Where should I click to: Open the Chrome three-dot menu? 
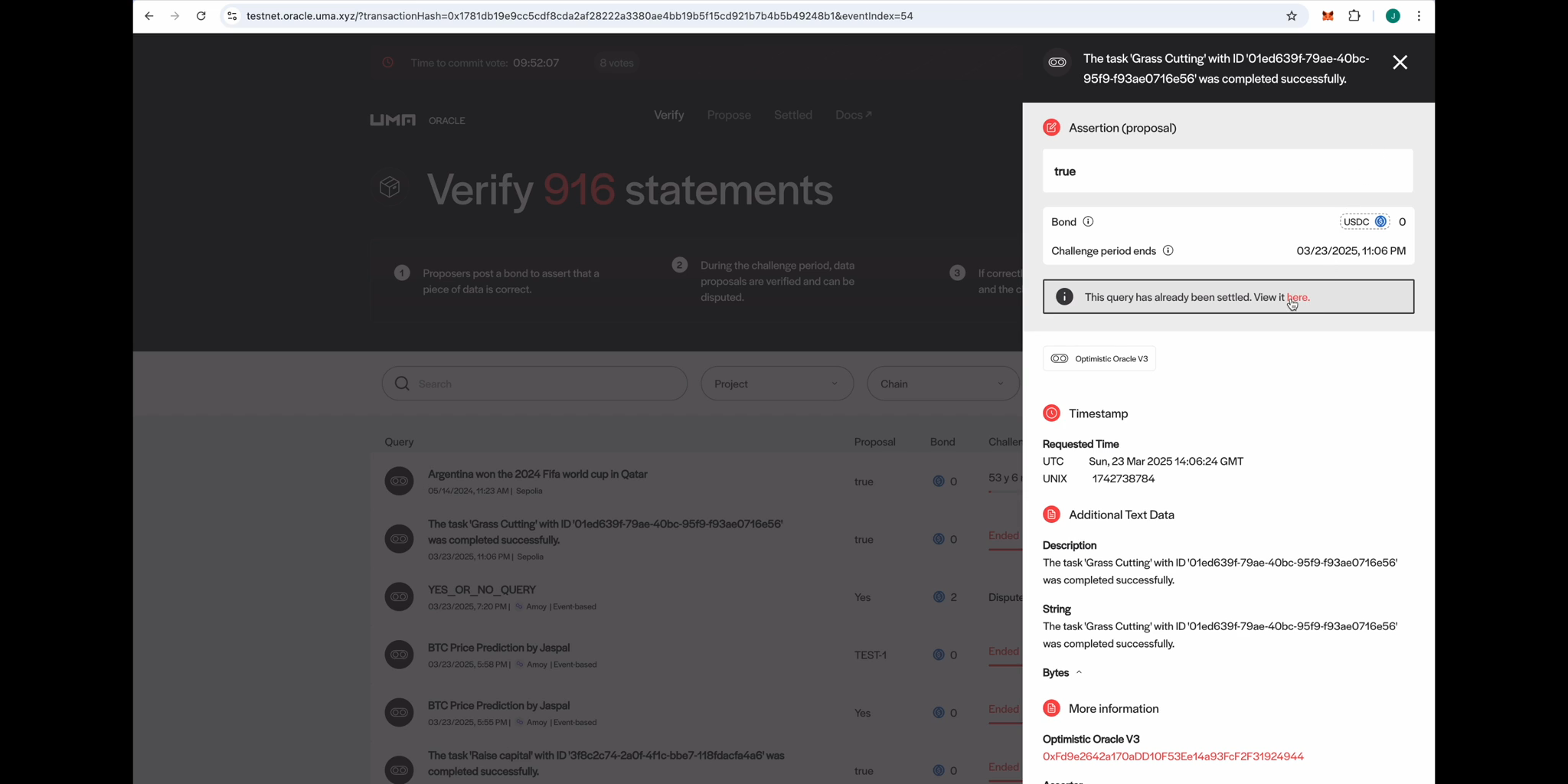tap(1419, 16)
